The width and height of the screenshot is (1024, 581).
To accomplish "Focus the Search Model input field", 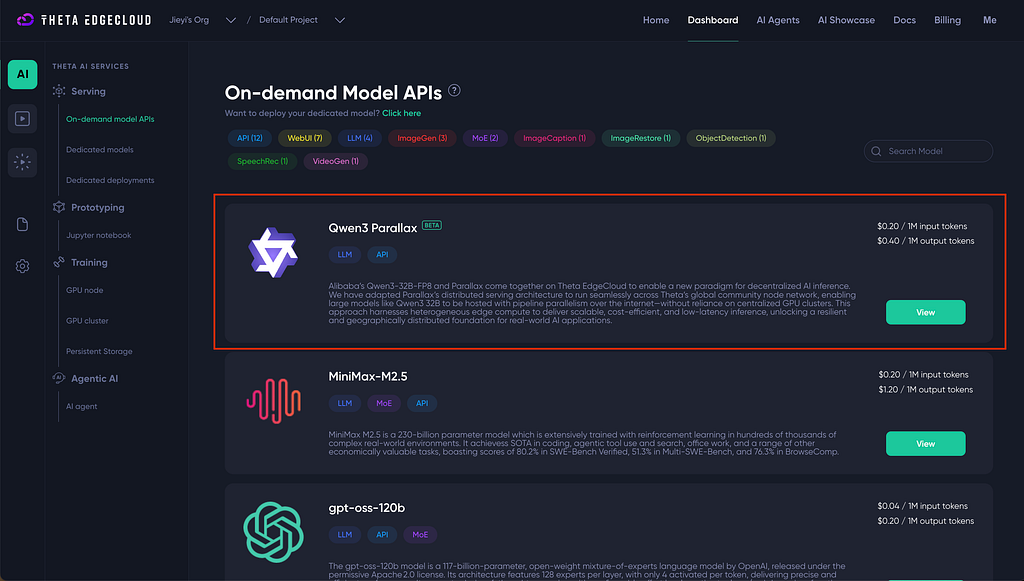I will point(928,151).
